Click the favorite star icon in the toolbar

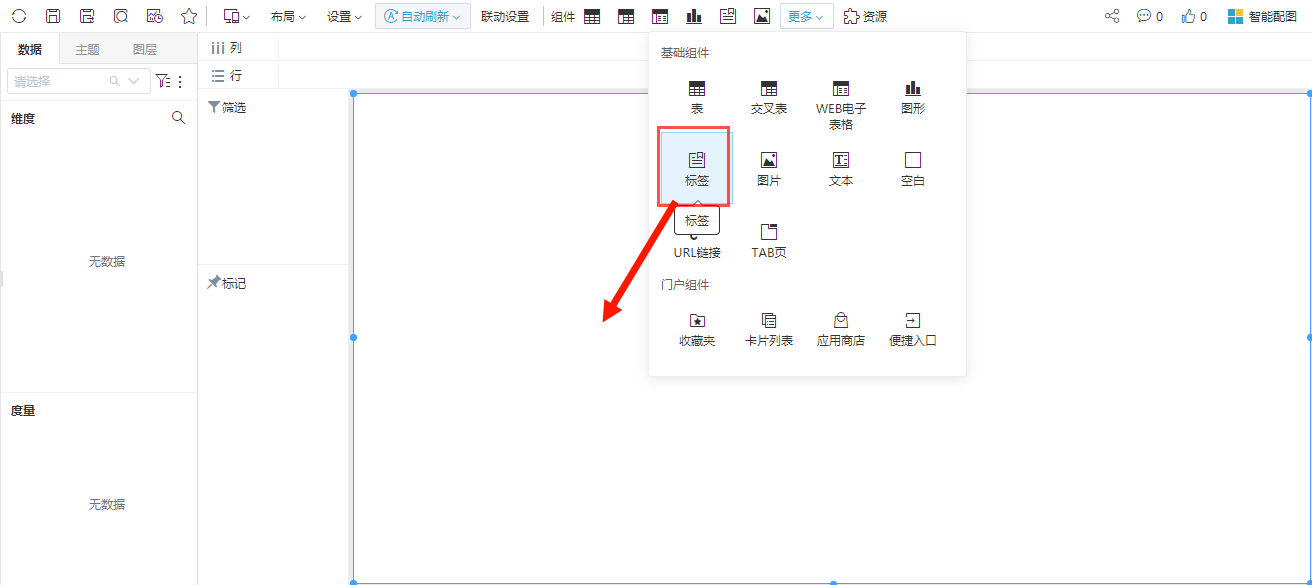[189, 16]
